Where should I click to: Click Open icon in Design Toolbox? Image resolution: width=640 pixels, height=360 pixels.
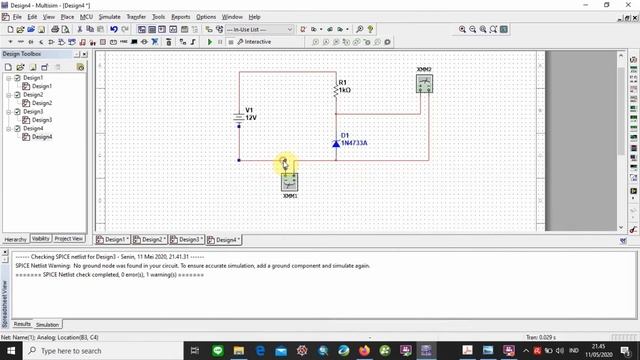click(x=20, y=67)
